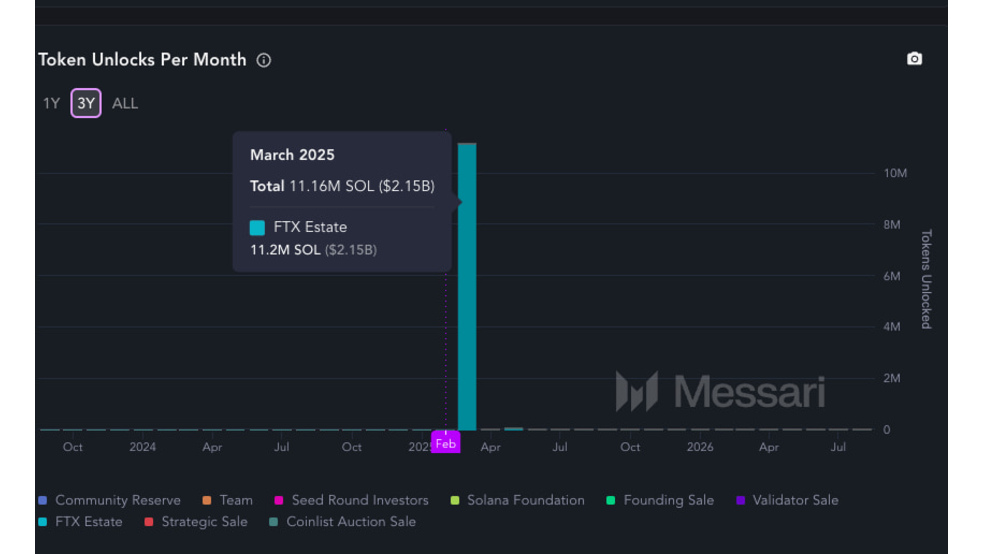Toggle Founding Sale legend entry

coord(660,500)
